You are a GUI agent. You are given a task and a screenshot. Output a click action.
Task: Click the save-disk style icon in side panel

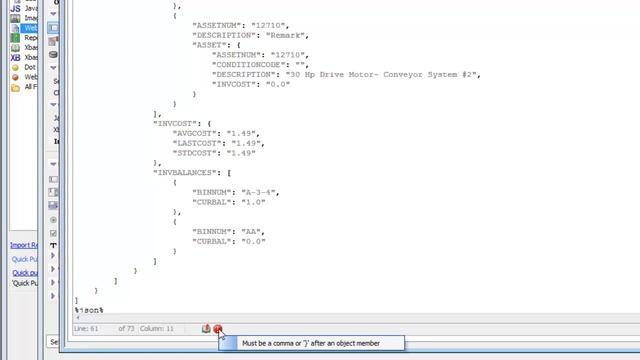[53, 205]
